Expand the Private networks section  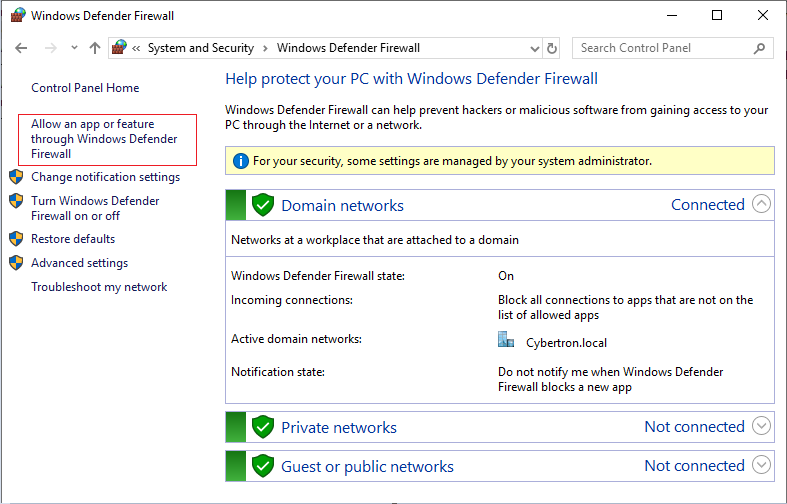tap(761, 426)
